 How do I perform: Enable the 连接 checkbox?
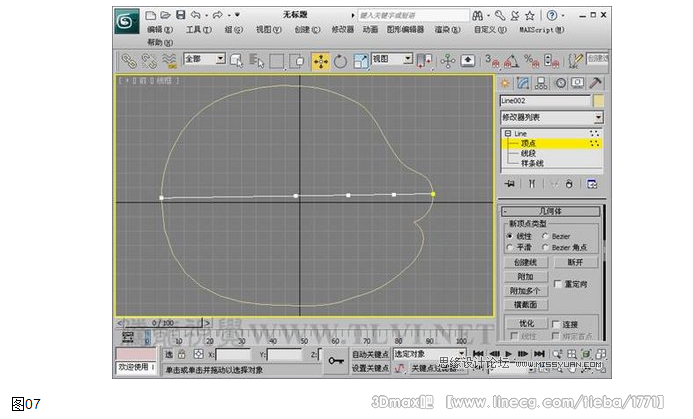[x=556, y=324]
